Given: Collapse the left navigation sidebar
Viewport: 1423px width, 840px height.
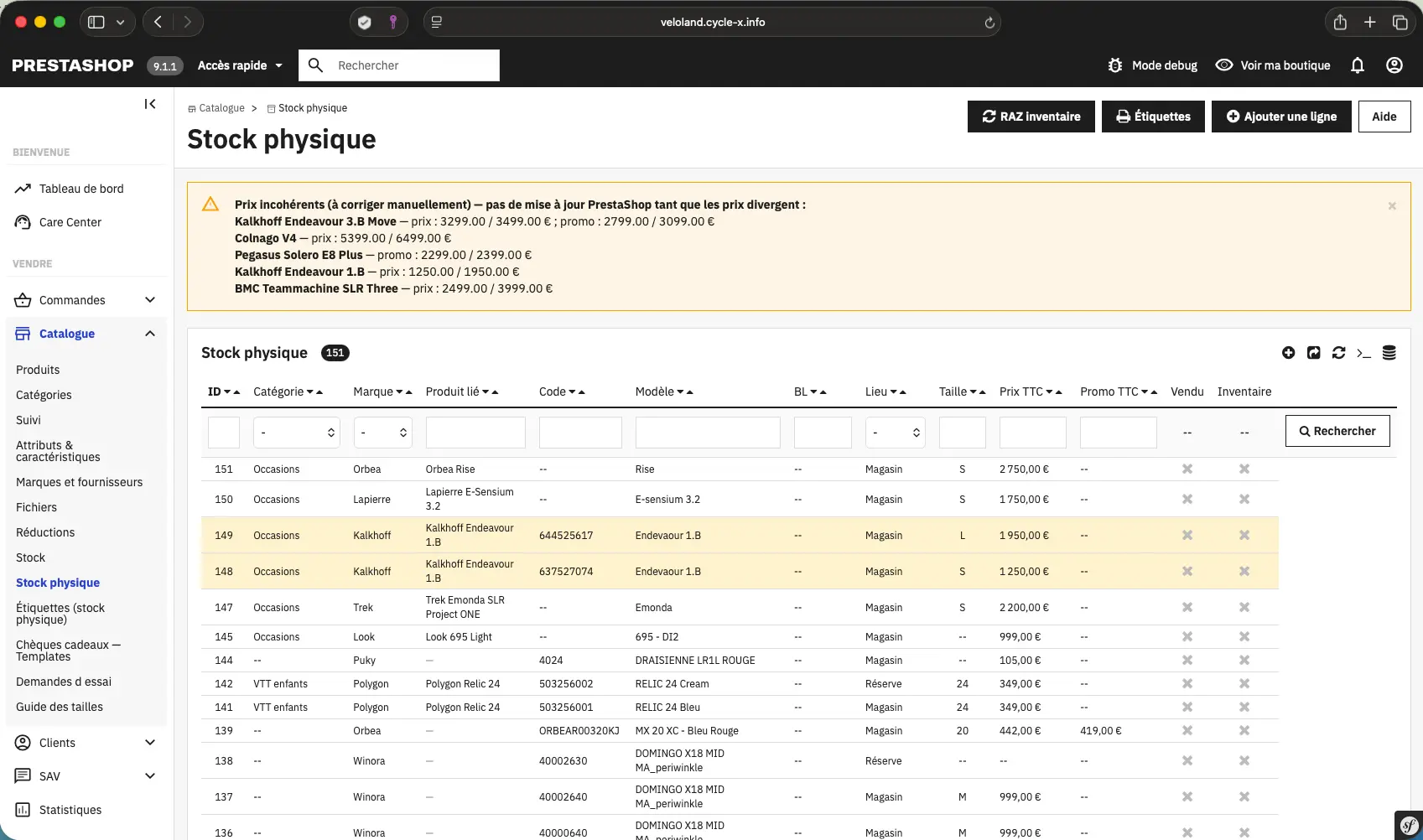Looking at the screenshot, I should click(150, 104).
